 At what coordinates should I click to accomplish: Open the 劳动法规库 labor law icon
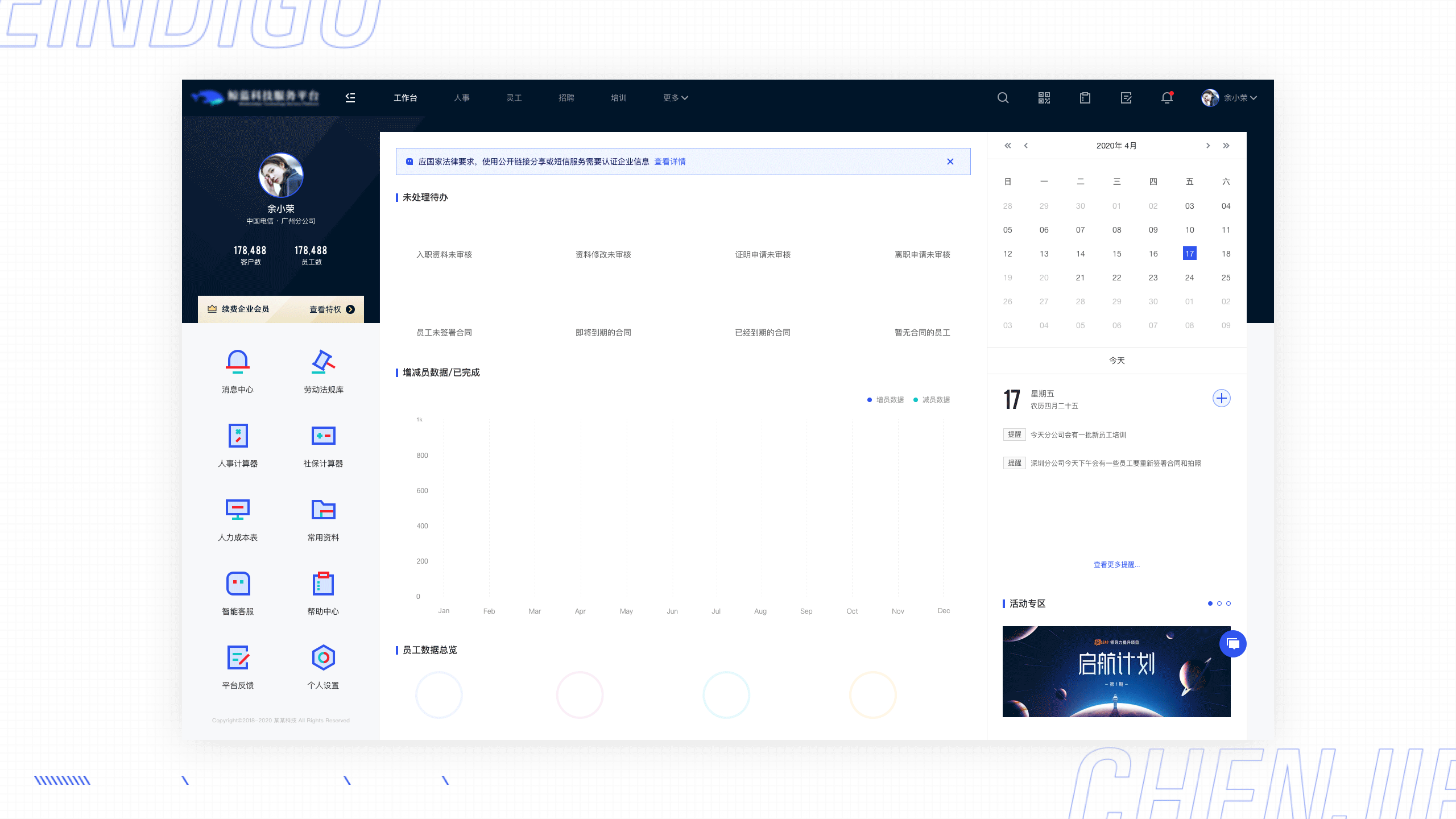point(323,362)
